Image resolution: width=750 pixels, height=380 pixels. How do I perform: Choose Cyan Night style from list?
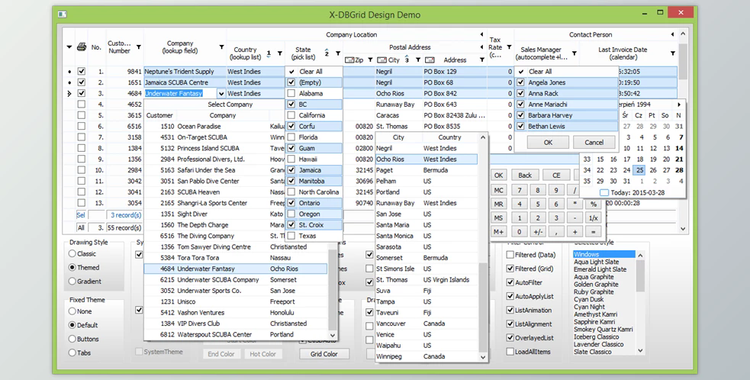point(589,307)
